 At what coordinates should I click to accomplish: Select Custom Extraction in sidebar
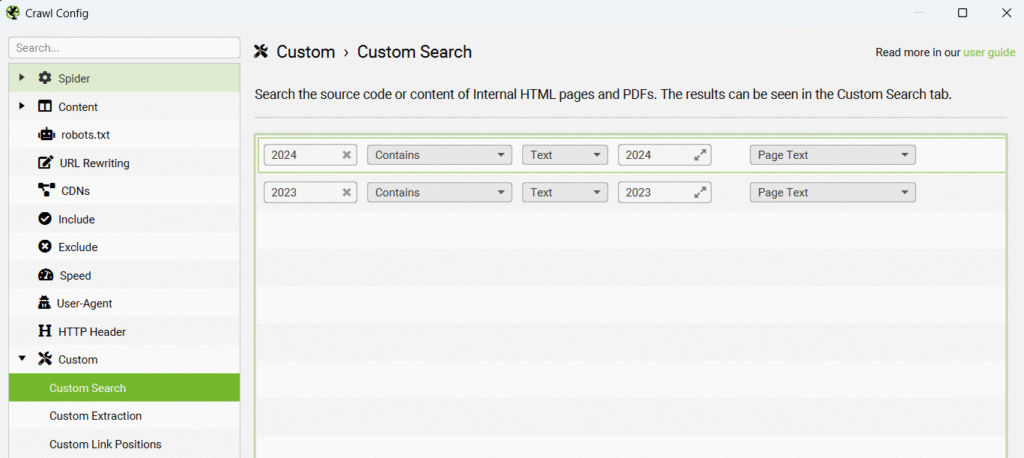click(96, 415)
